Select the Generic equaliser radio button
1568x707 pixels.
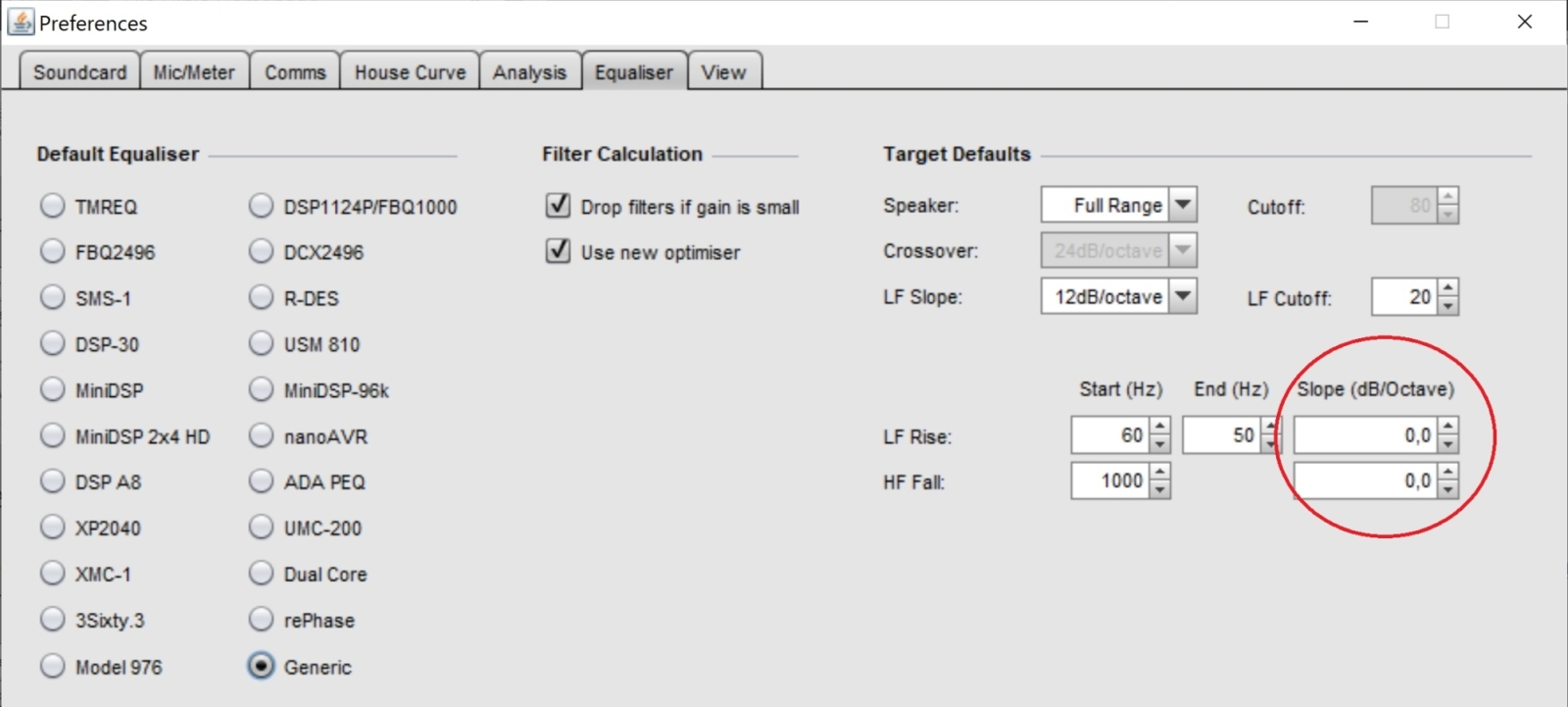261,666
